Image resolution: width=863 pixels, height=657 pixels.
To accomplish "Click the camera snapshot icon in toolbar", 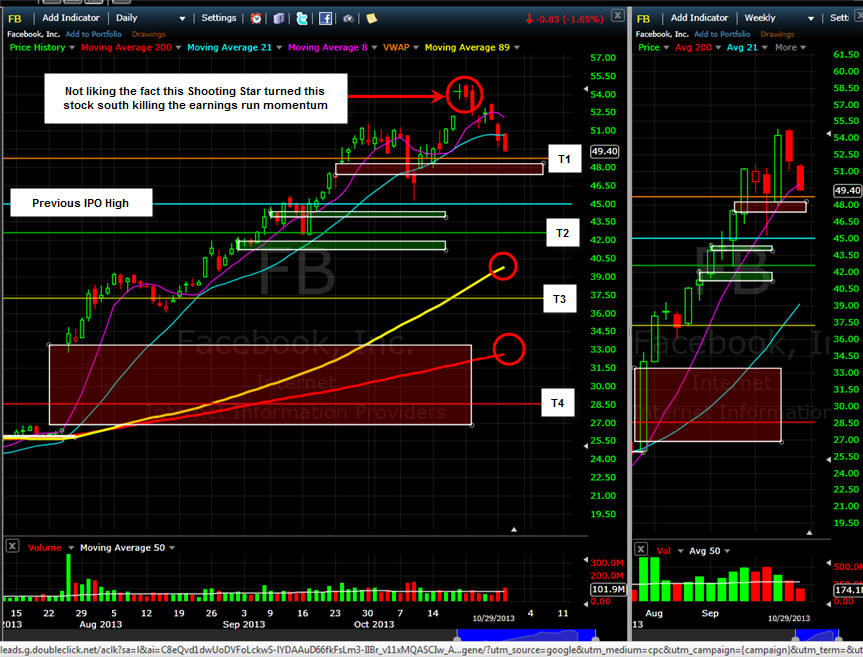I will pyautogui.click(x=348, y=19).
